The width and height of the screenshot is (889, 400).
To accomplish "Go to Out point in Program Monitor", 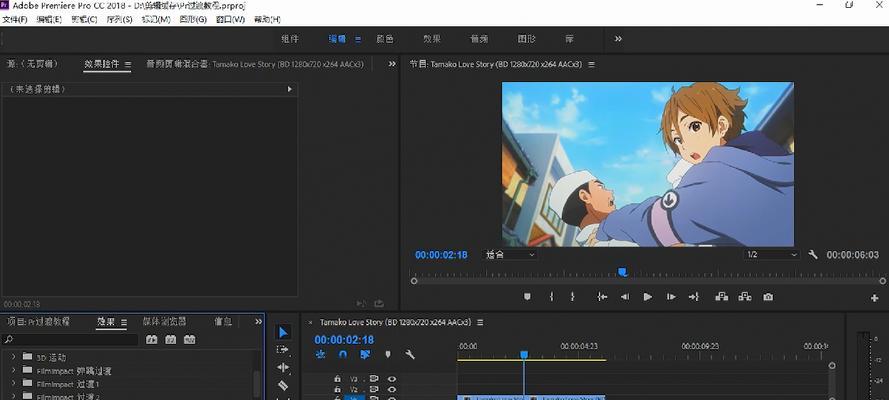I will click(x=694, y=296).
